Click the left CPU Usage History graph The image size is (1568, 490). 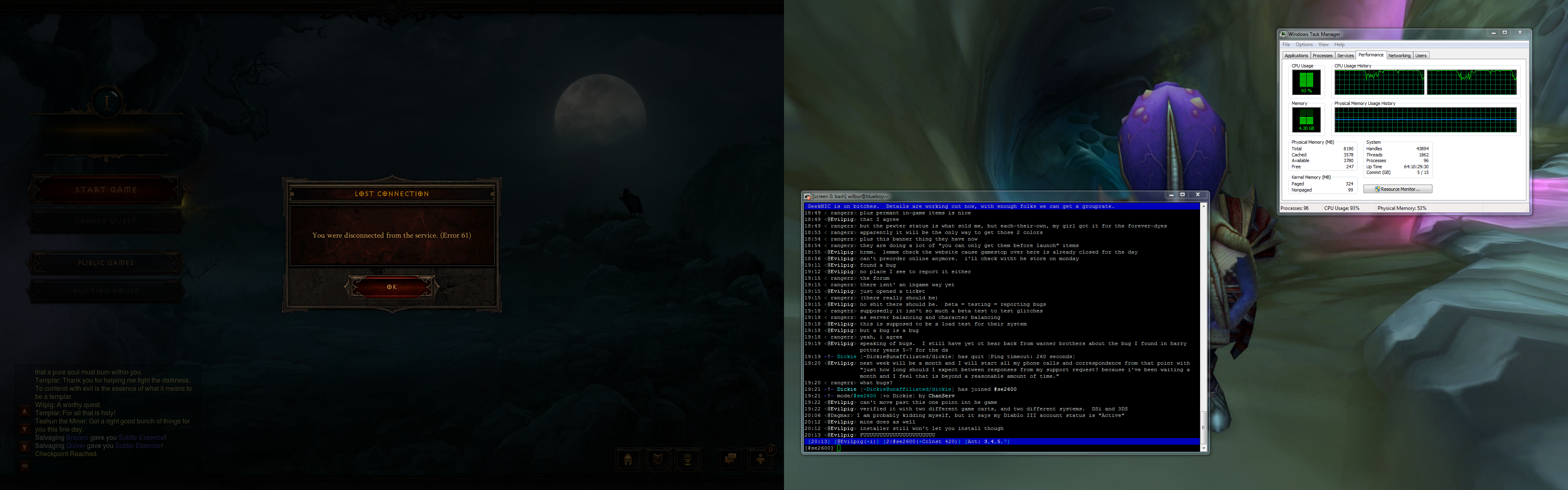1379,82
